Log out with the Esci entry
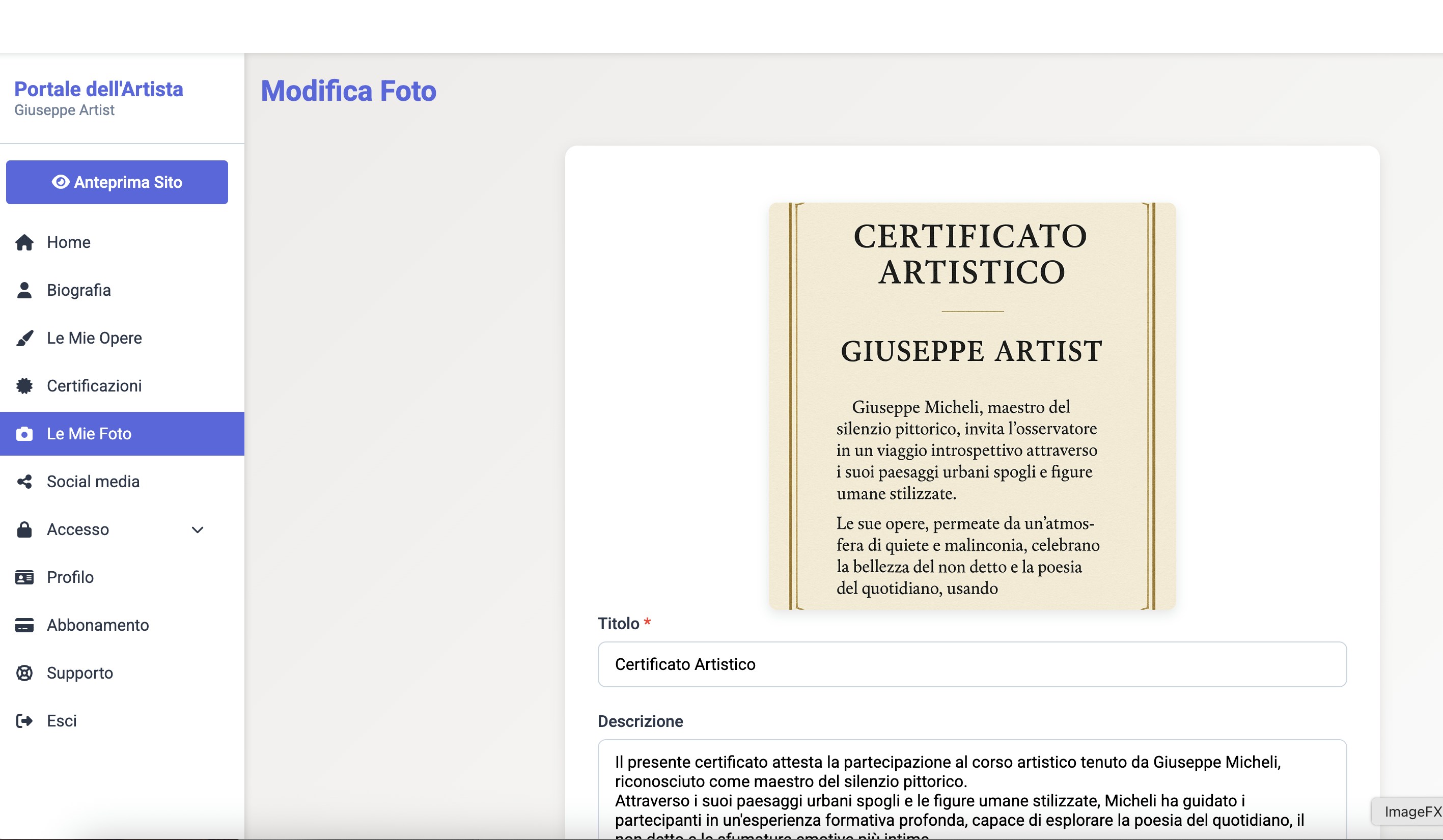 122,721
